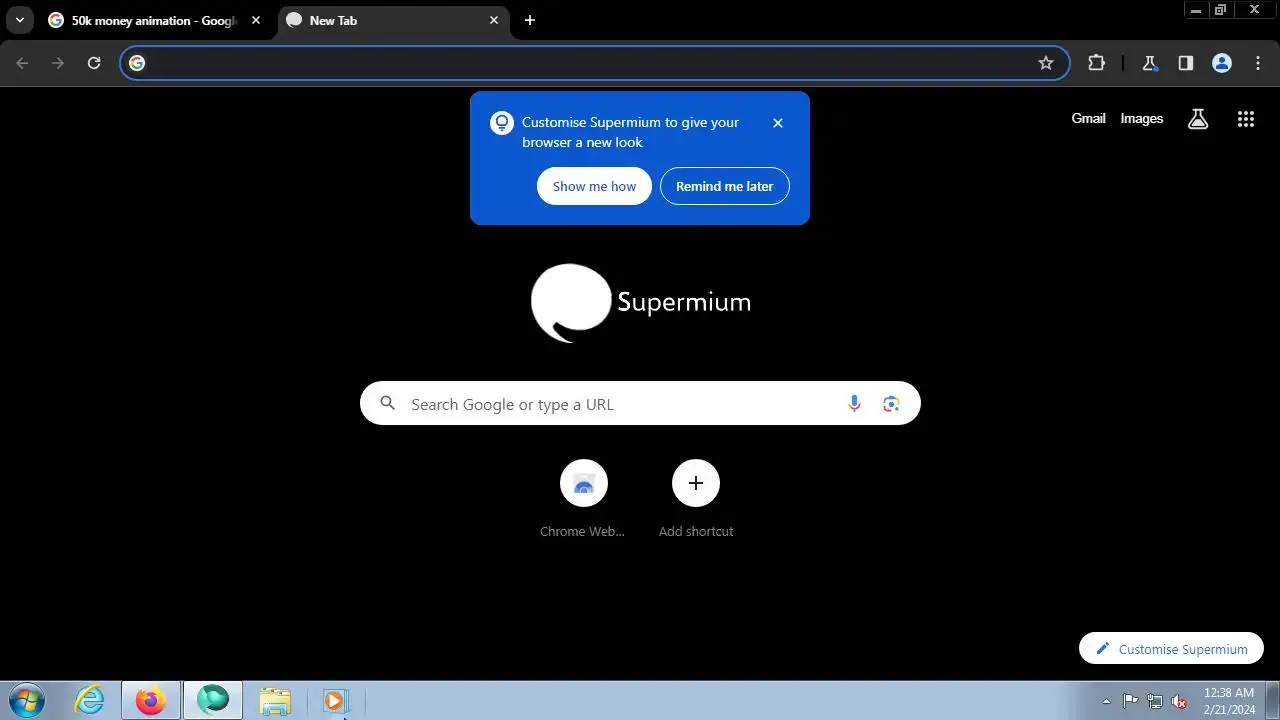1280x720 pixels.
Task: Open the media player taskbar icon
Action: coord(335,701)
